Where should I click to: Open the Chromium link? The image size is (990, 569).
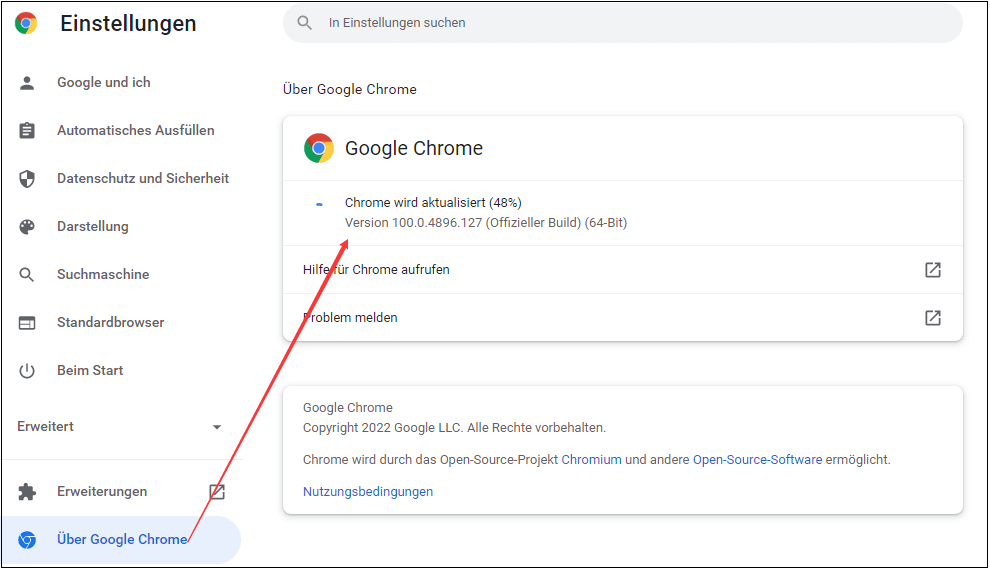(x=592, y=460)
